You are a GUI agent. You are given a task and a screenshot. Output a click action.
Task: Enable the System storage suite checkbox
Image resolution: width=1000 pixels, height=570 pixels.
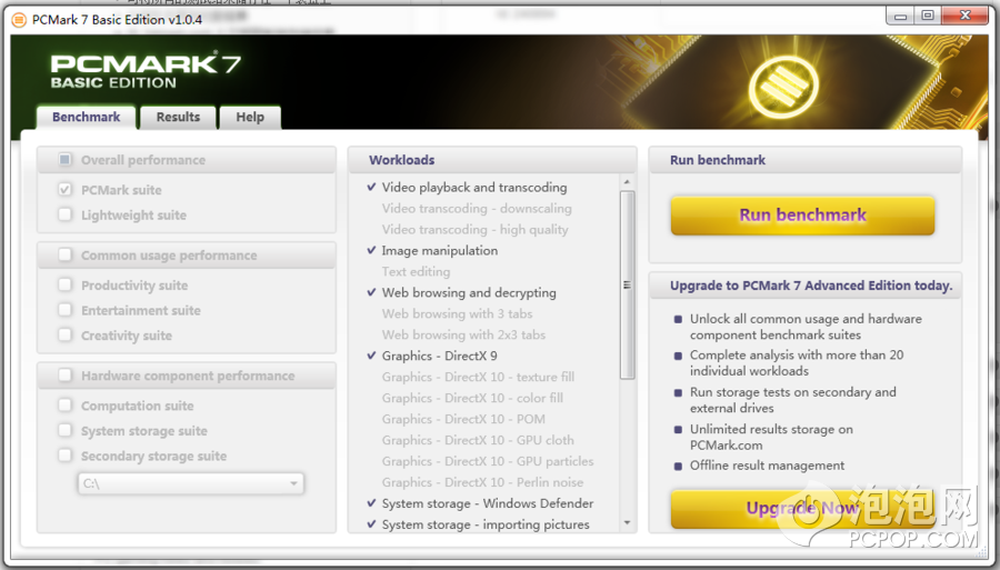pyautogui.click(x=65, y=430)
